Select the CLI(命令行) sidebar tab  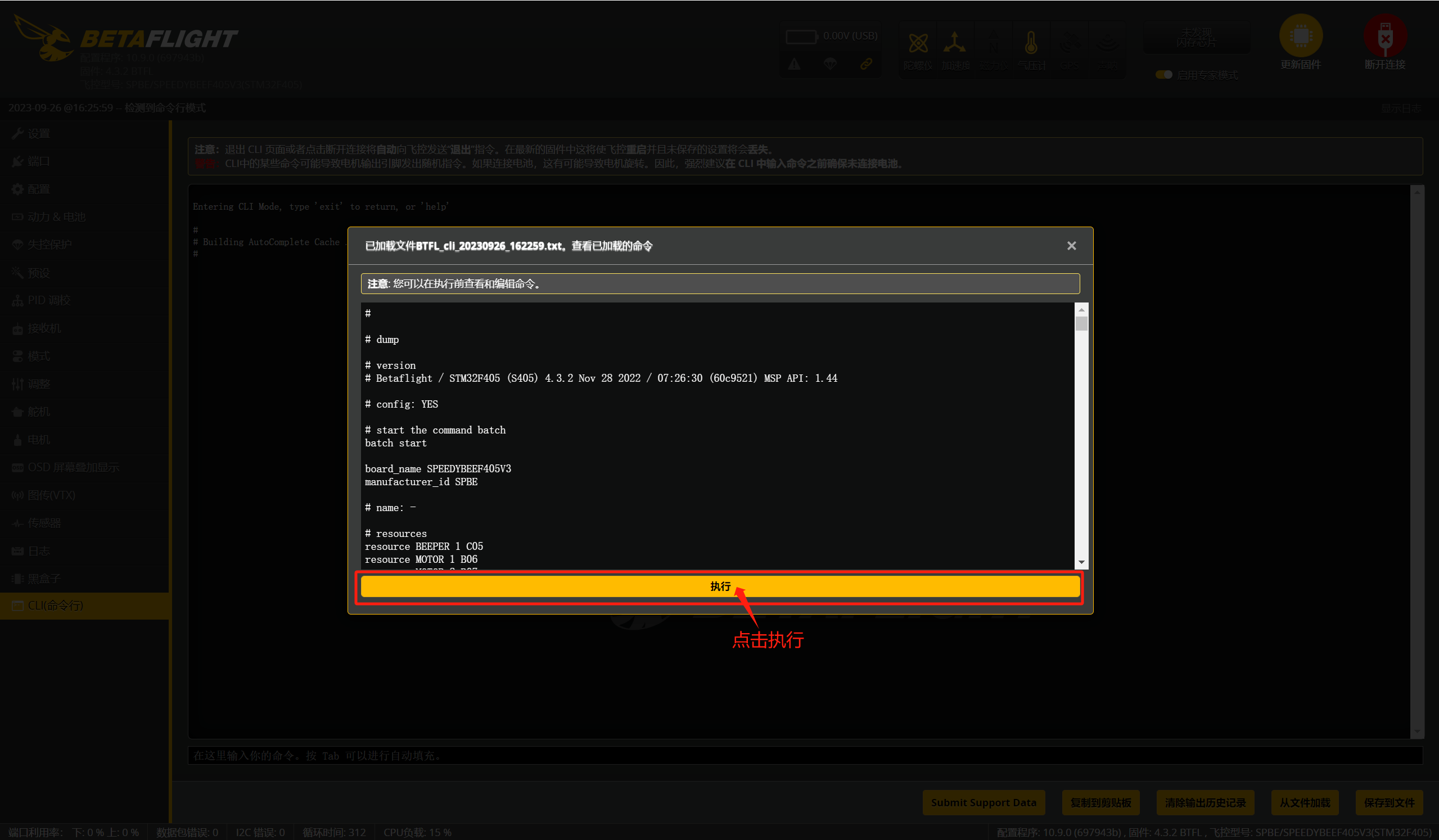(56, 606)
